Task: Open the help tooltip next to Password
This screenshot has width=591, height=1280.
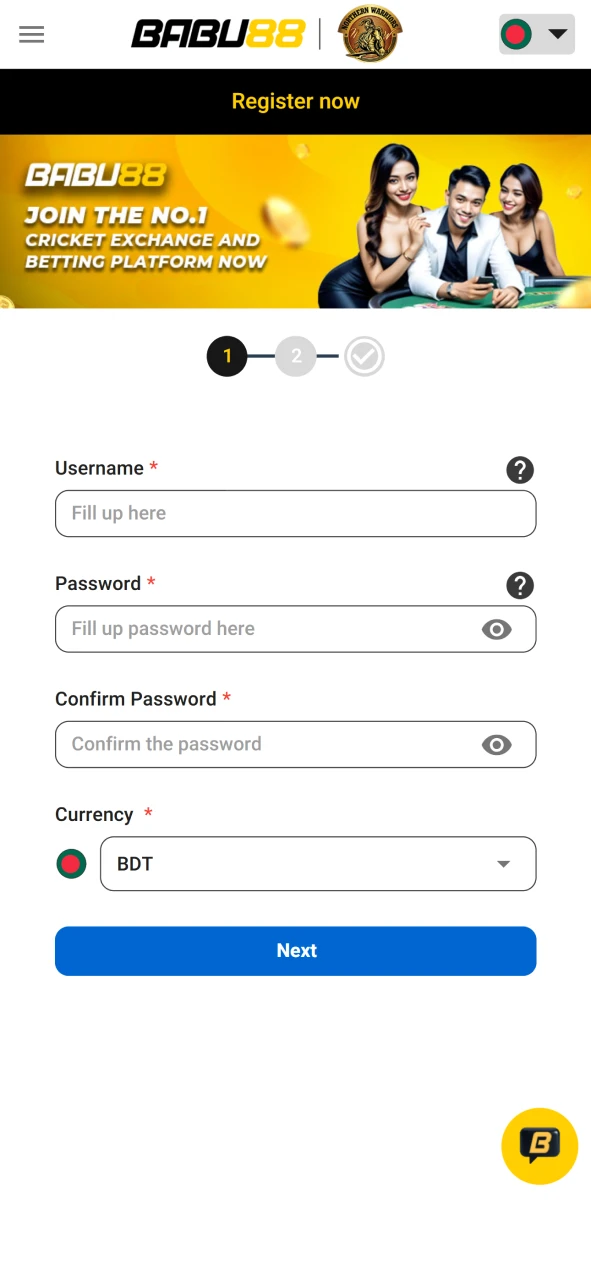Action: [x=520, y=586]
